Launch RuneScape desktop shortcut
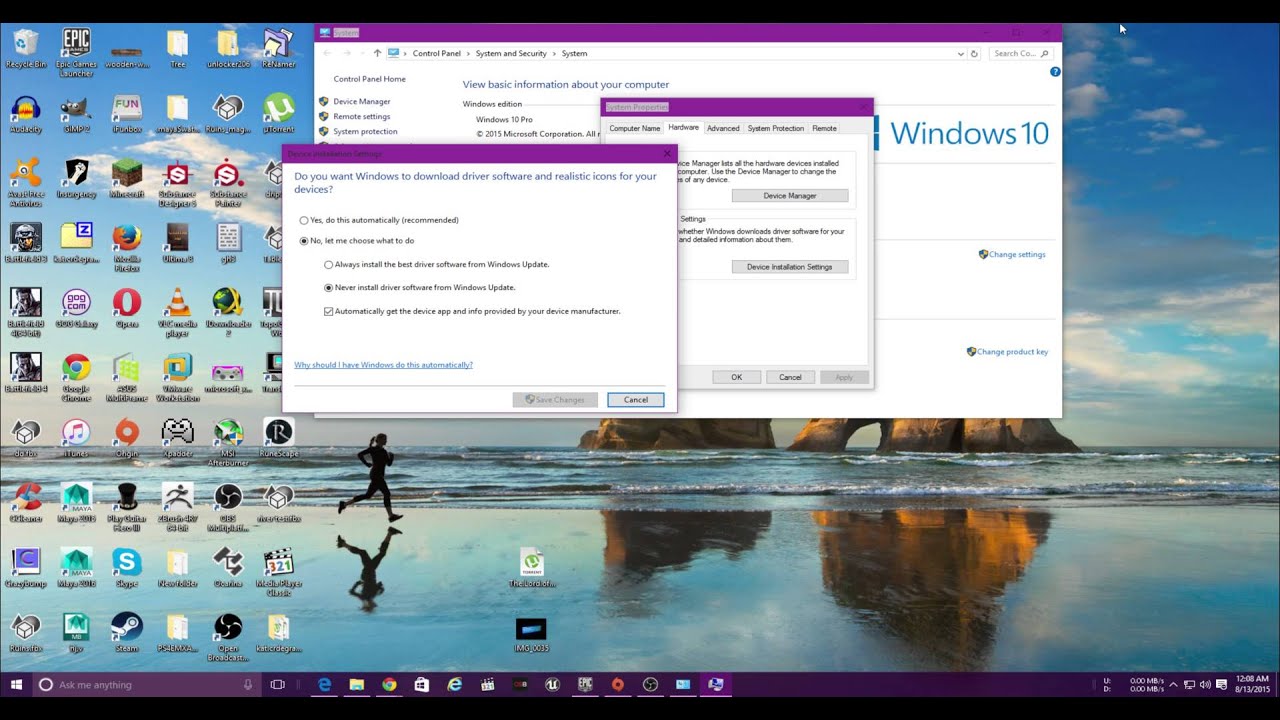 pyautogui.click(x=278, y=438)
